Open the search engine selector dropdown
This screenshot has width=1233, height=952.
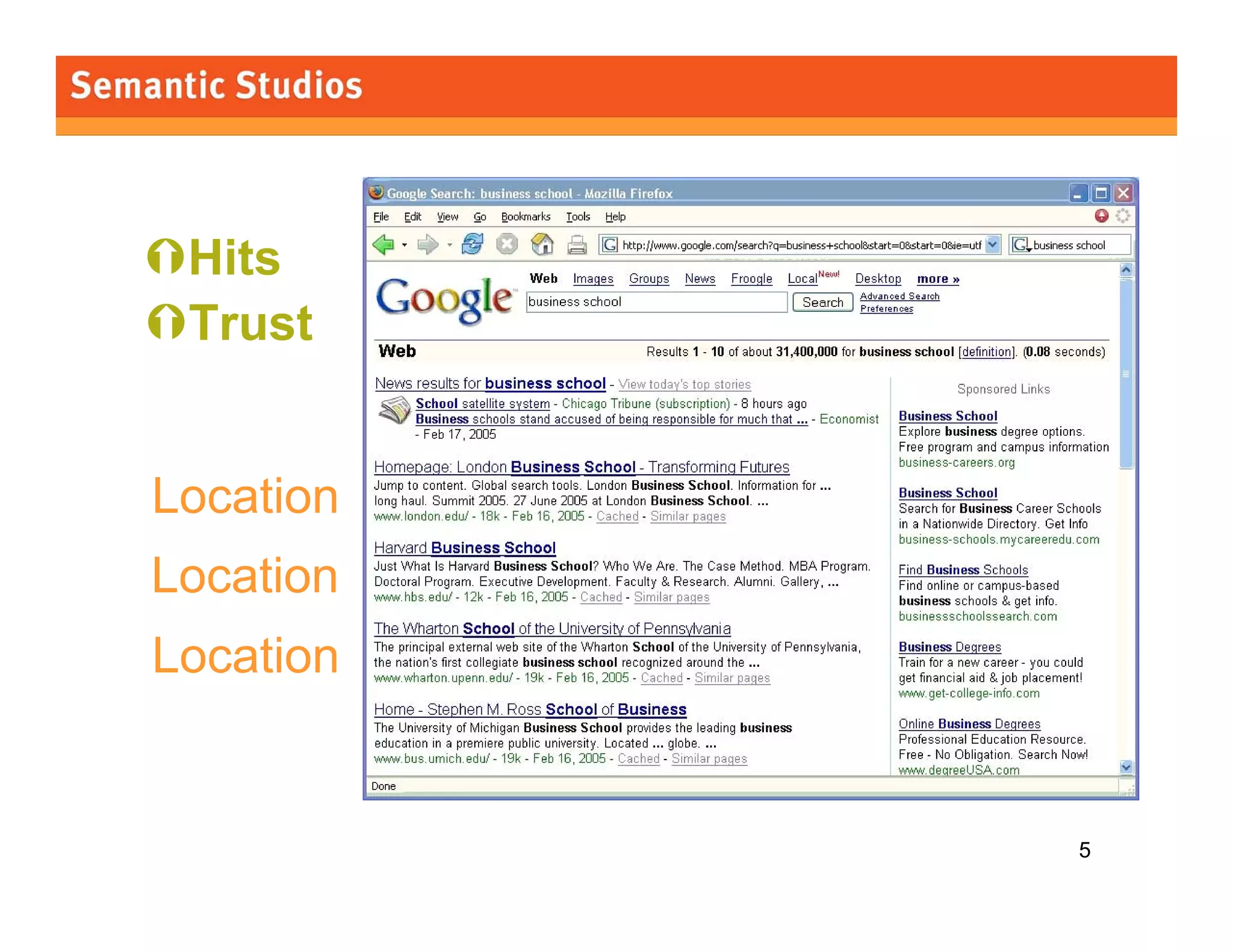(1022, 246)
